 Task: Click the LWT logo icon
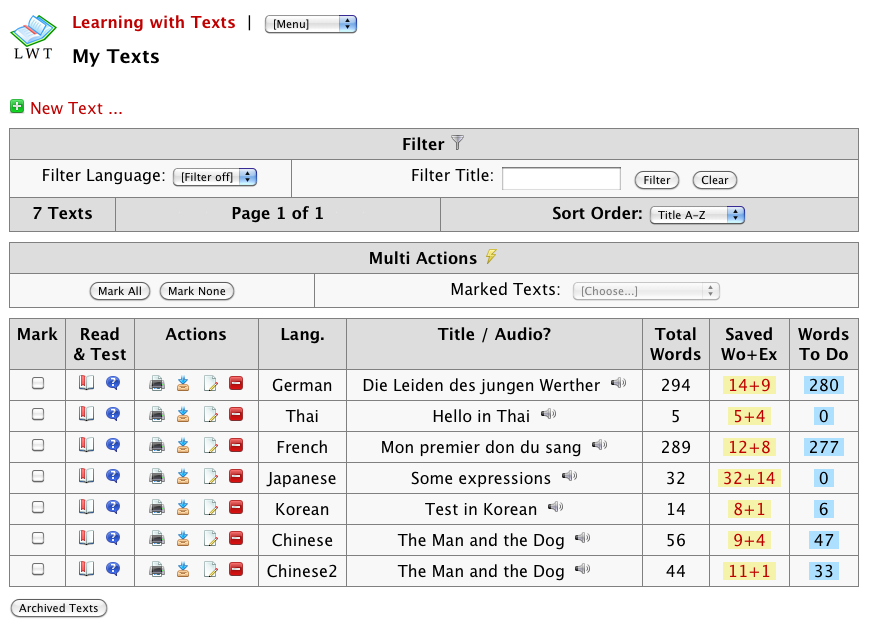[x=33, y=38]
